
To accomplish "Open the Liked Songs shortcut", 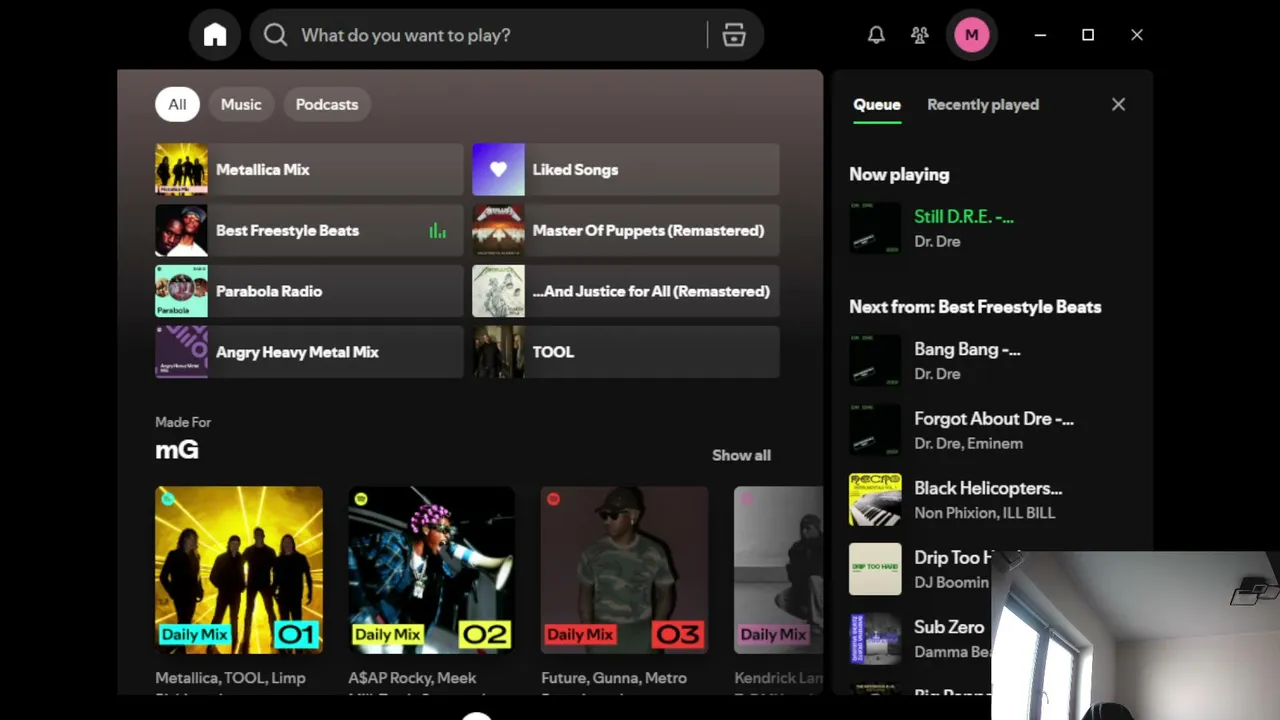I will tap(626, 169).
